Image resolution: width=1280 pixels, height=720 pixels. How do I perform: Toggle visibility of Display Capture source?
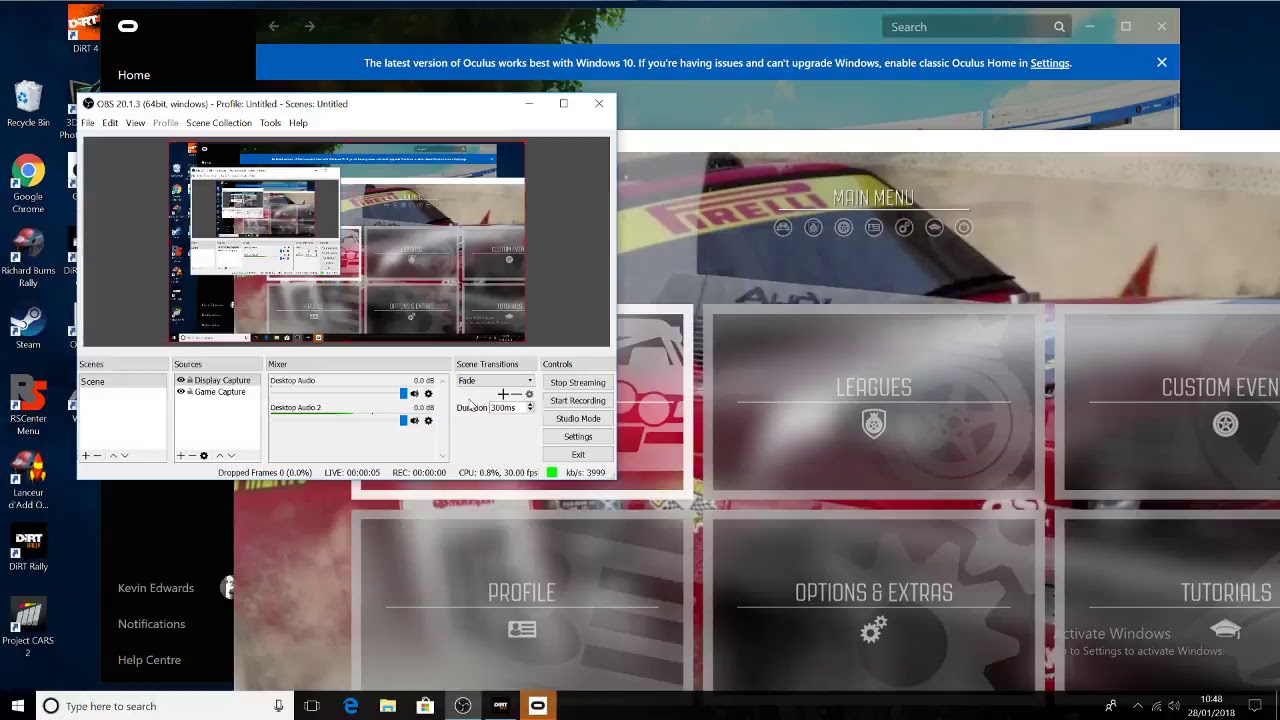[181, 381]
